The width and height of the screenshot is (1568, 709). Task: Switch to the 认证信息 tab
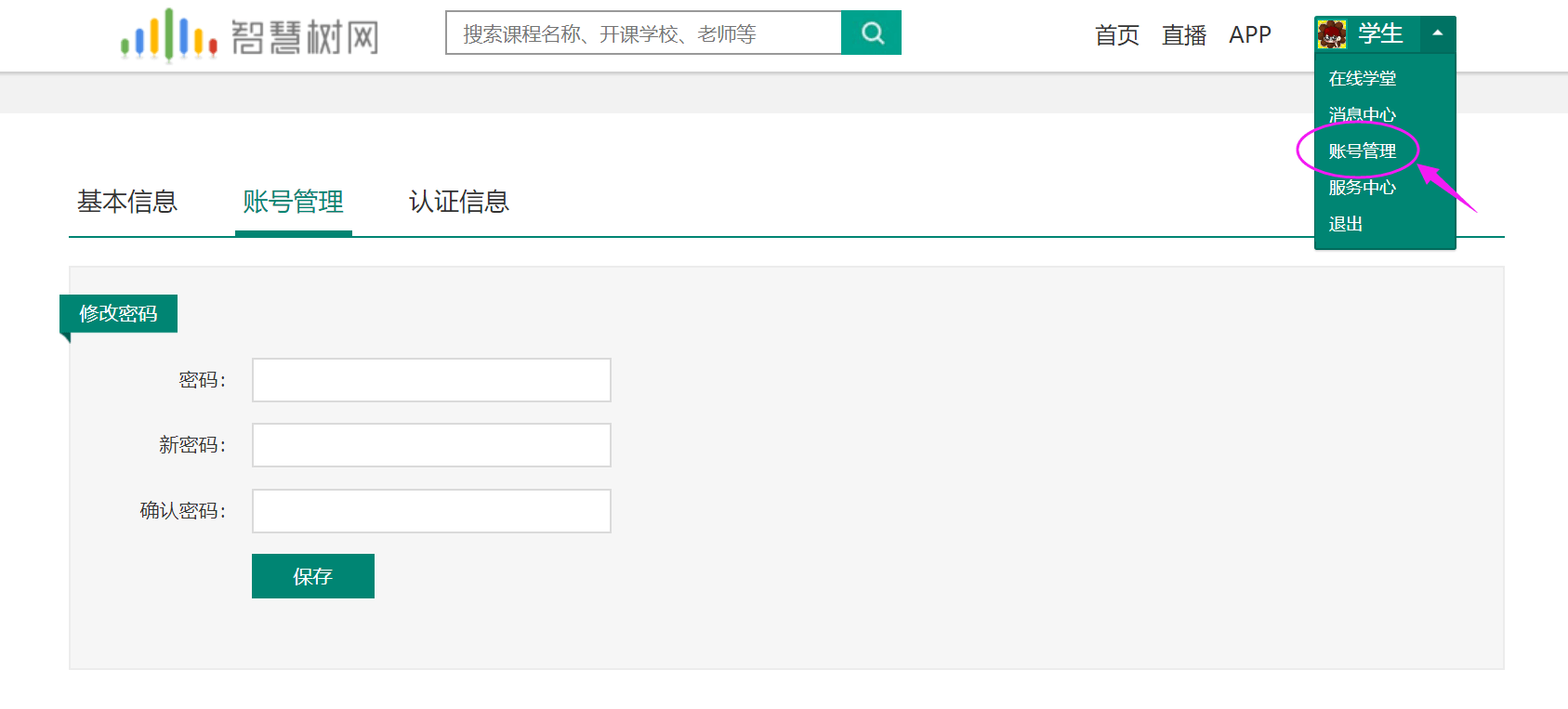[x=459, y=202]
